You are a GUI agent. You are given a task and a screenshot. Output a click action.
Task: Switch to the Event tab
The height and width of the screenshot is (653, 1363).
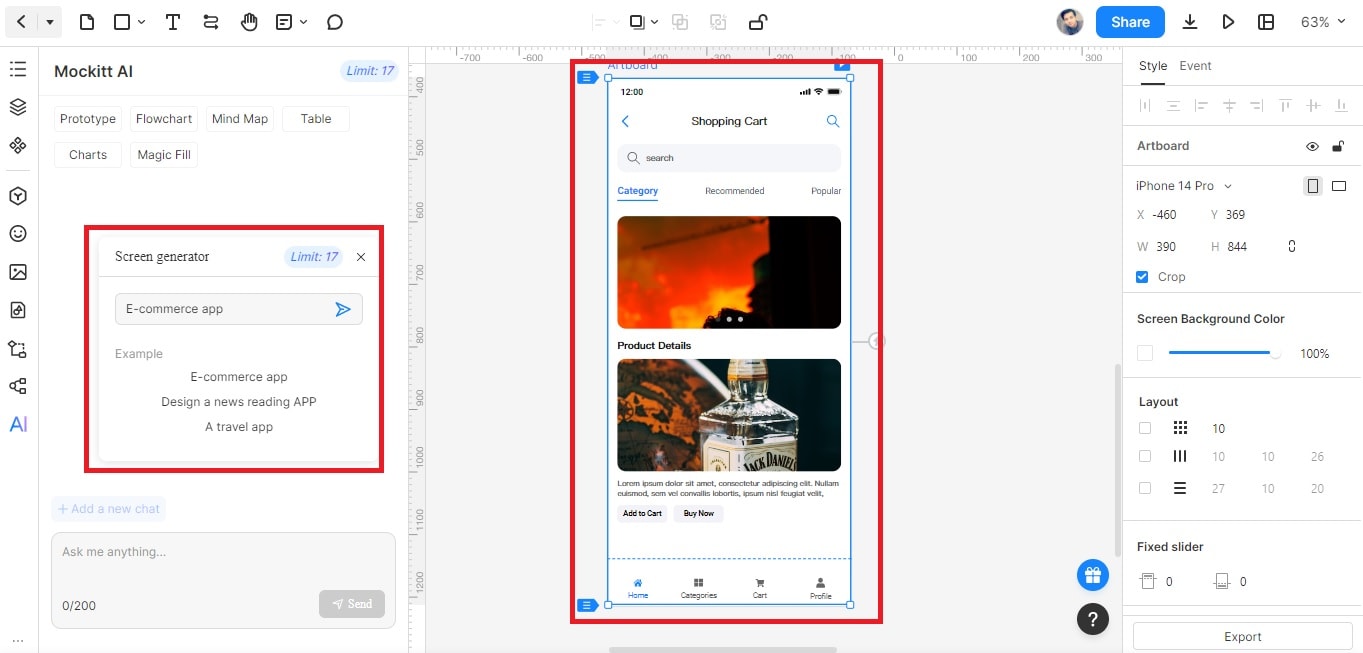[1195, 66]
